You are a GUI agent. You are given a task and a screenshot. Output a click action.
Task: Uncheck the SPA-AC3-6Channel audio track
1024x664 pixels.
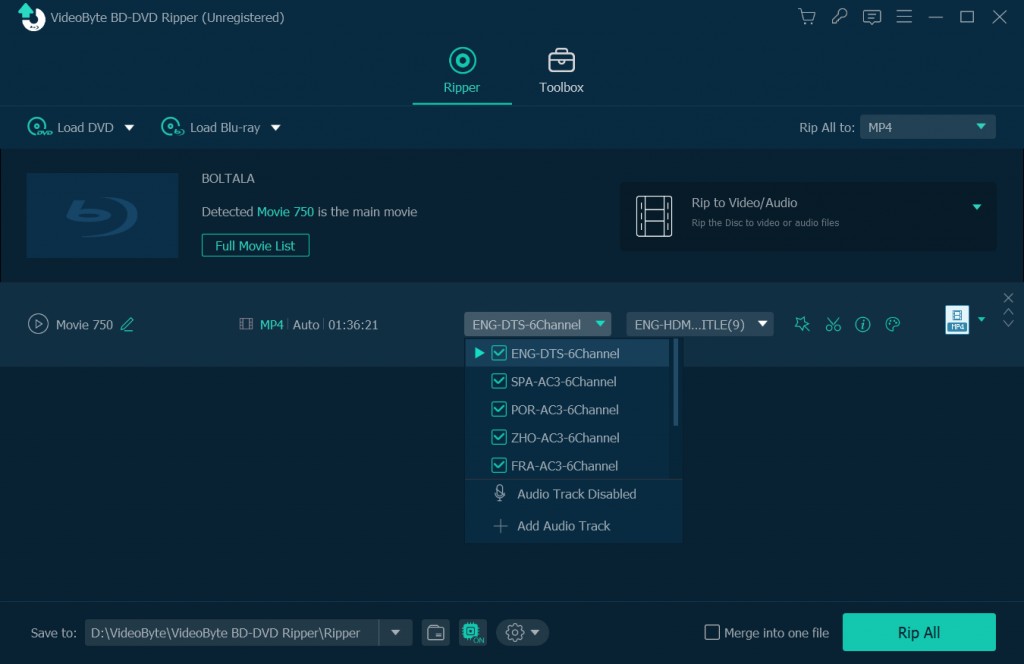point(499,381)
